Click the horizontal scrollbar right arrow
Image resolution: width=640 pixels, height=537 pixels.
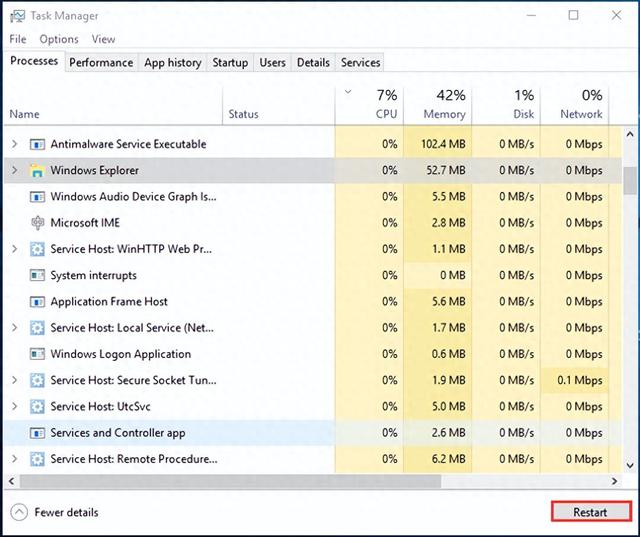pyautogui.click(x=614, y=482)
